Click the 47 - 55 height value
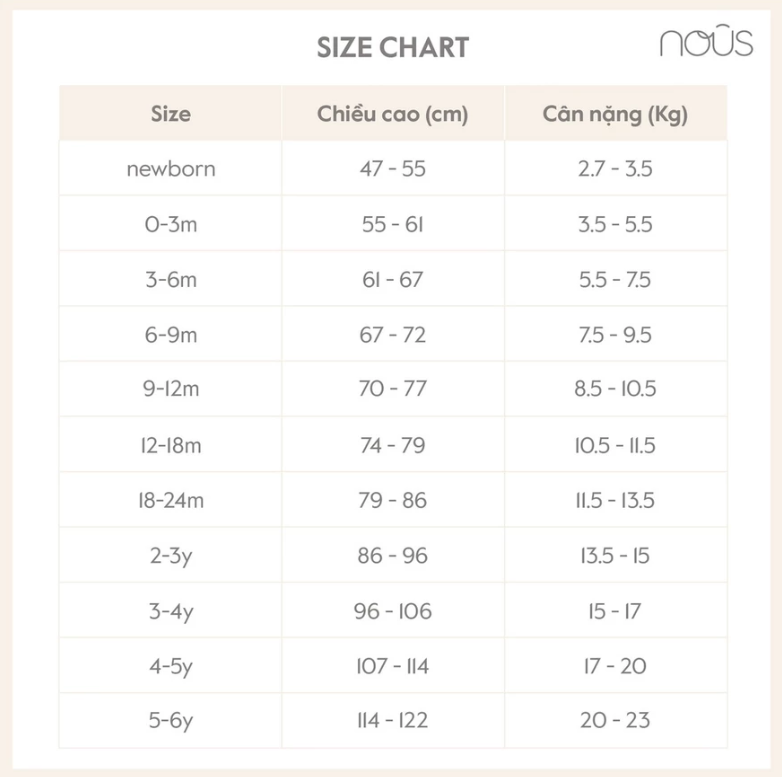The height and width of the screenshot is (777, 782). pos(392,169)
